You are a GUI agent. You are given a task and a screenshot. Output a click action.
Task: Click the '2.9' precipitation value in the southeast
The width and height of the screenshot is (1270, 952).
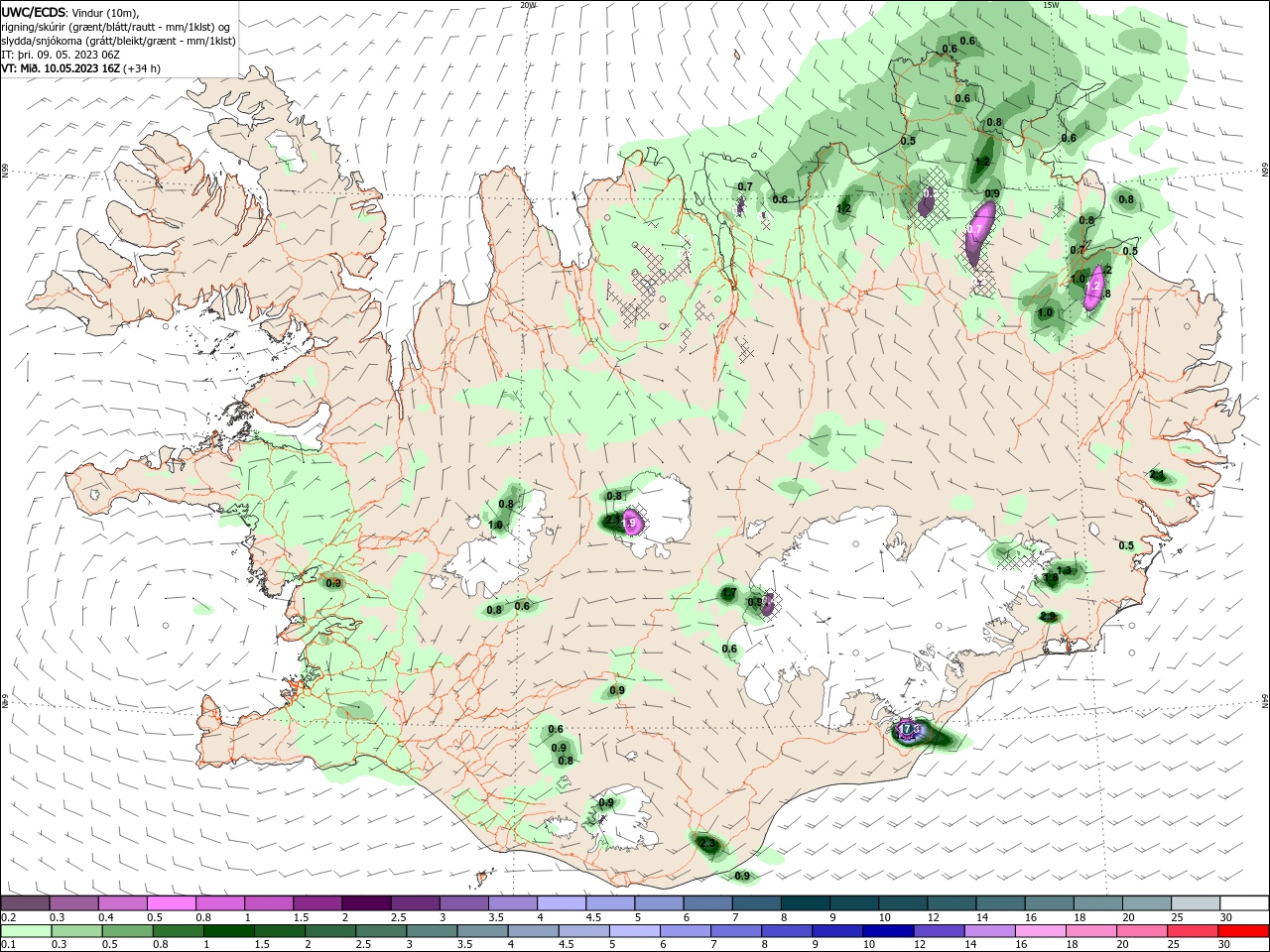pos(1048,617)
